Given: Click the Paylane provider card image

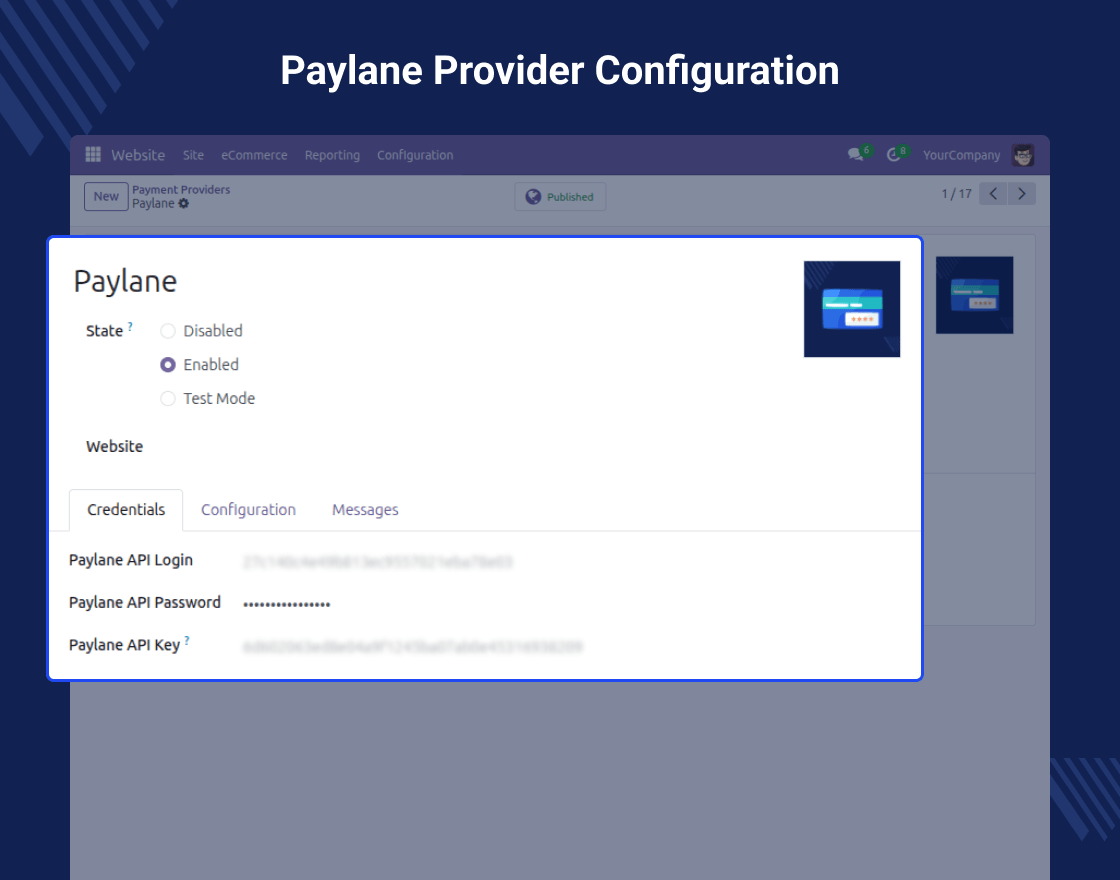Looking at the screenshot, I should coord(851,309).
